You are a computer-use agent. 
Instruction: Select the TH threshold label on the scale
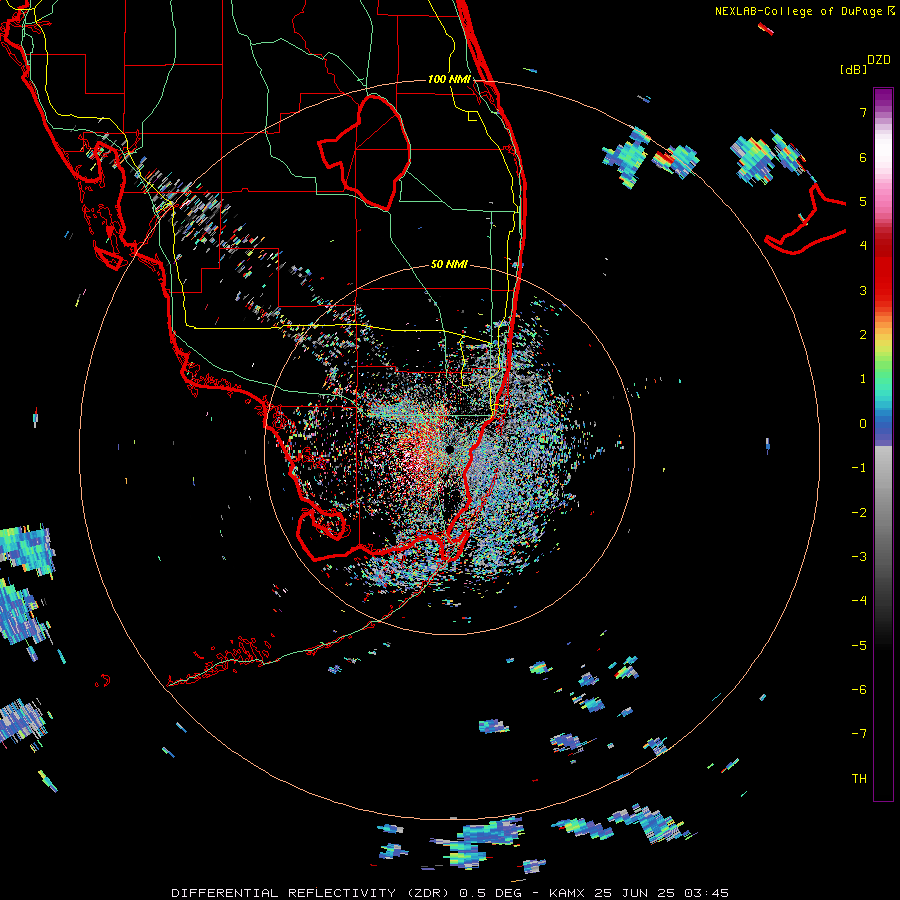coord(859,779)
